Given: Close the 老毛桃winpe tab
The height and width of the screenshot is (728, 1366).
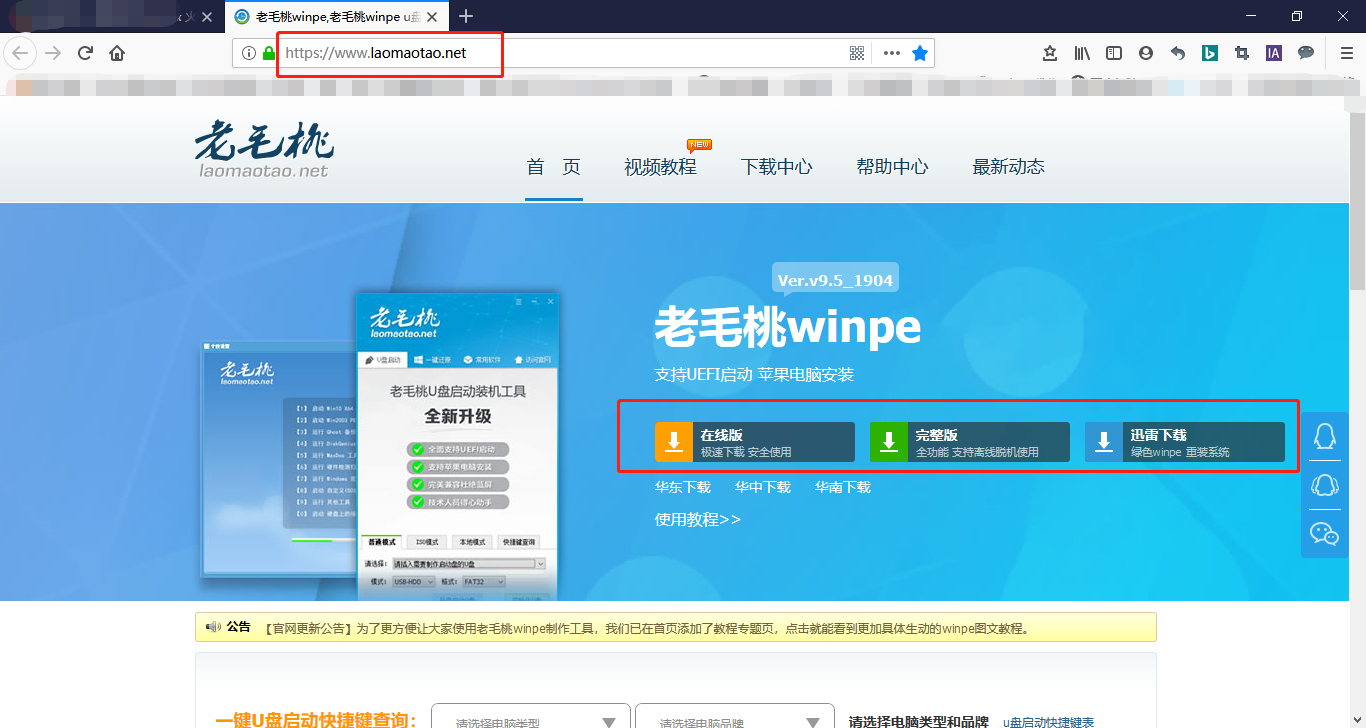Looking at the screenshot, I should pos(431,17).
